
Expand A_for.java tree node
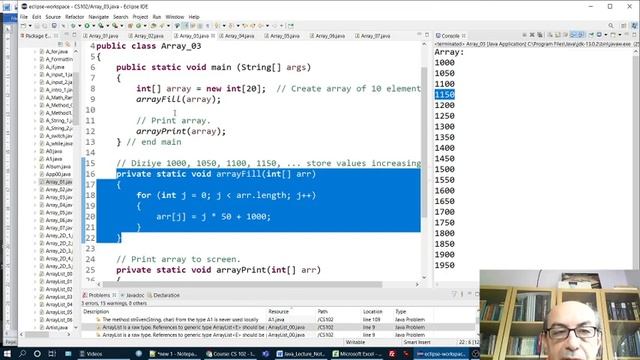pyautogui.click(x=36, y=52)
